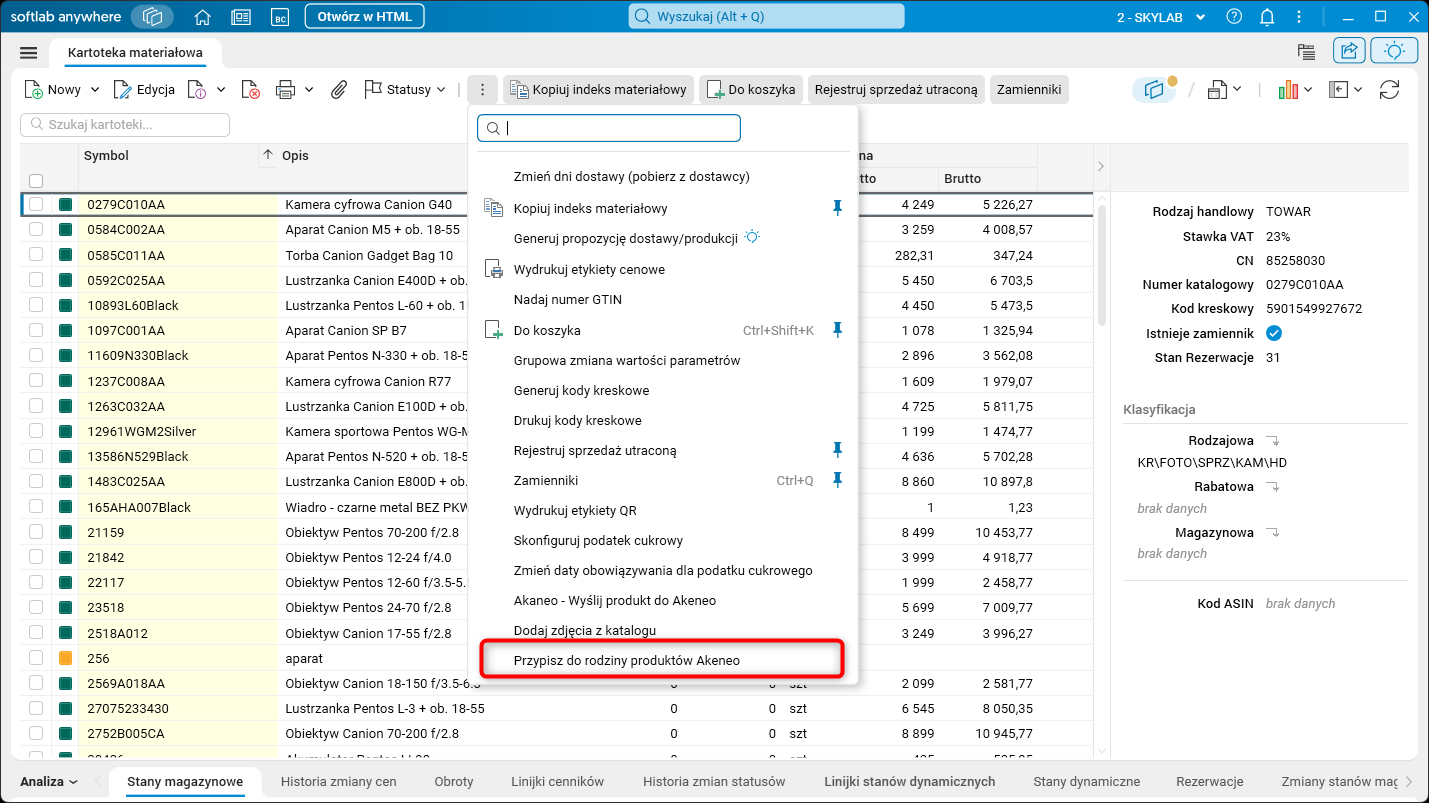Screen dimensions: 1429x803
Task: Toggle the Istnieje zamiennik checkmark
Action: (x=1274, y=333)
